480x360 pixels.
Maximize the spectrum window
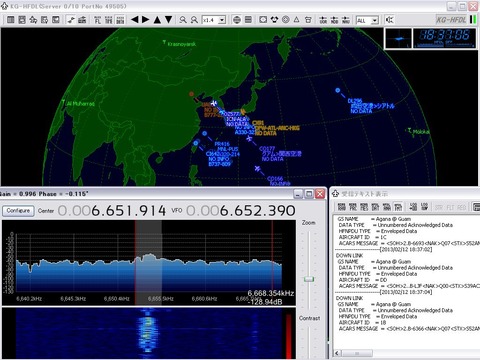pos(309,194)
